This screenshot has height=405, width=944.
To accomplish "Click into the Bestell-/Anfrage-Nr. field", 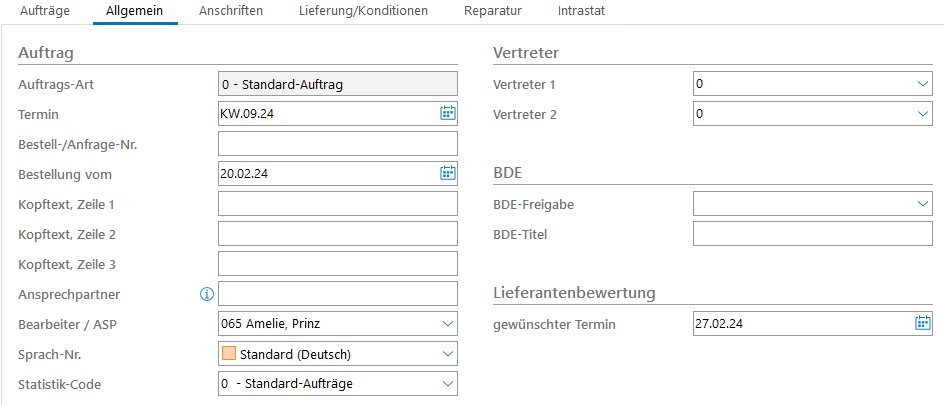I will [x=337, y=144].
